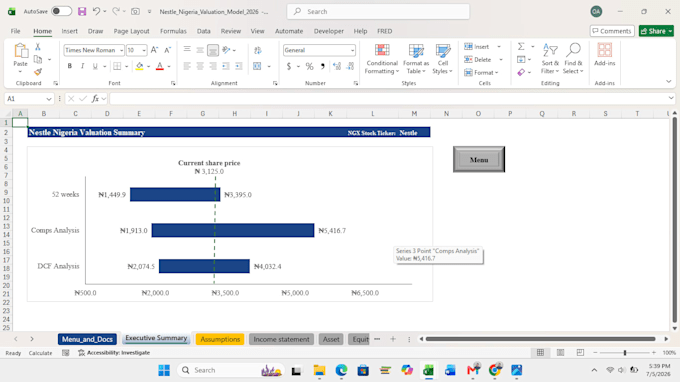Open the font name dropdown Times New Roman
The width and height of the screenshot is (680, 382).
pyautogui.click(x=121, y=50)
